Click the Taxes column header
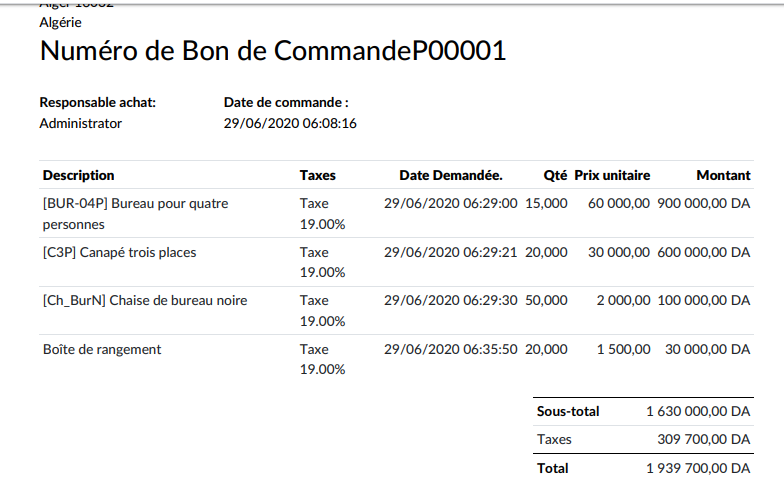784x494 pixels. pyautogui.click(x=318, y=175)
